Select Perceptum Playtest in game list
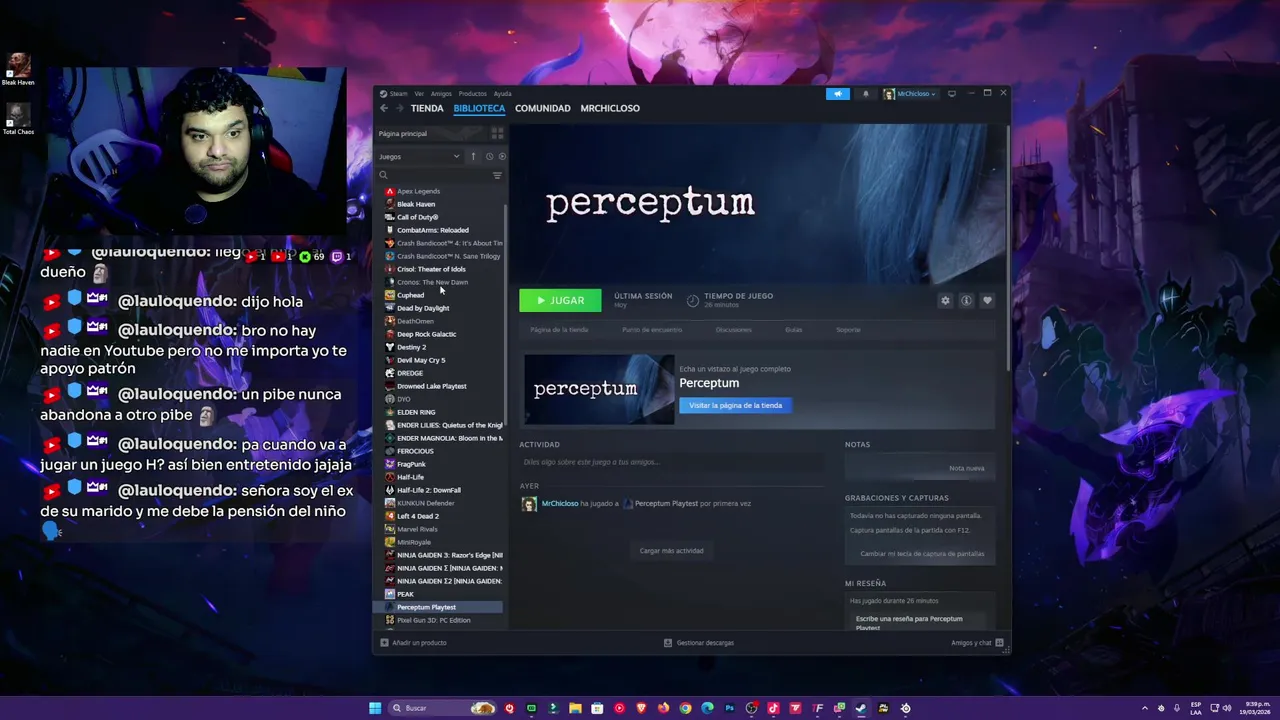This screenshot has width=1280, height=720. click(438, 607)
